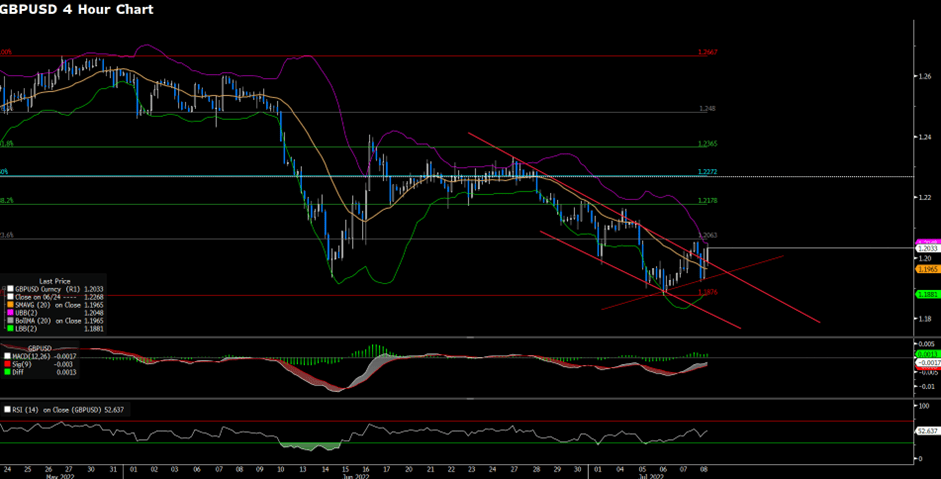Image resolution: width=941 pixels, height=479 pixels.
Task: Click the 1.2667 Fibonacci level label
Action: point(707,52)
